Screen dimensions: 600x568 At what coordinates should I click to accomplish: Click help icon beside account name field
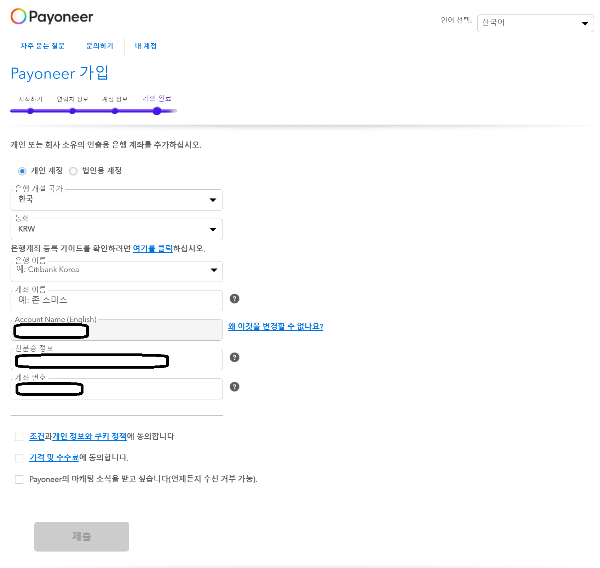[x=235, y=299]
